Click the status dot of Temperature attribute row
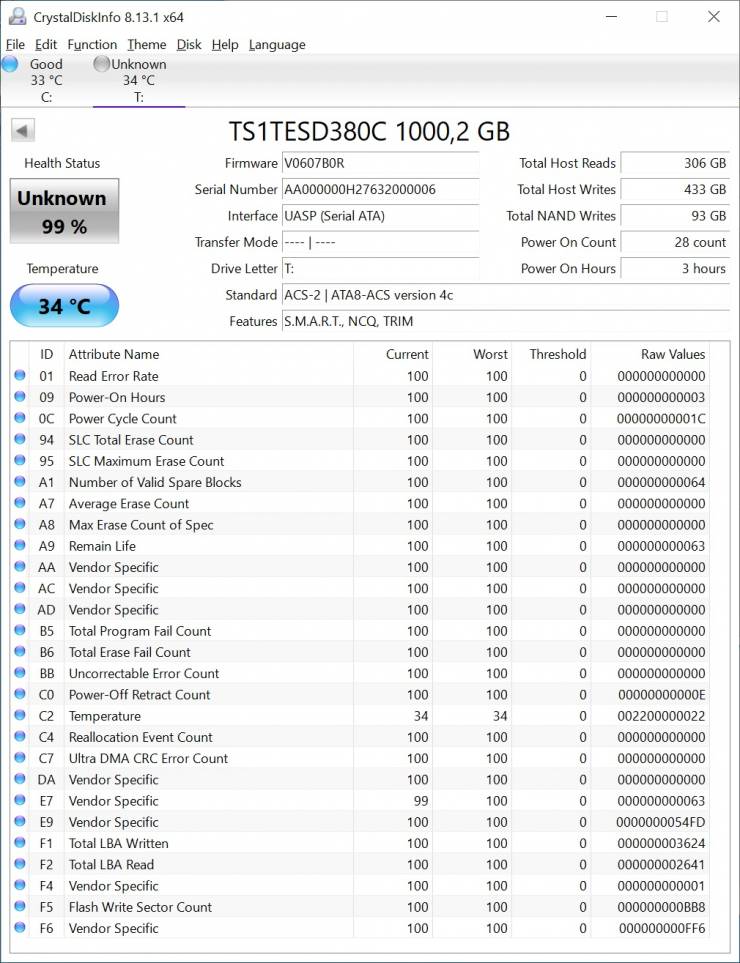This screenshot has width=740, height=963. [20, 715]
